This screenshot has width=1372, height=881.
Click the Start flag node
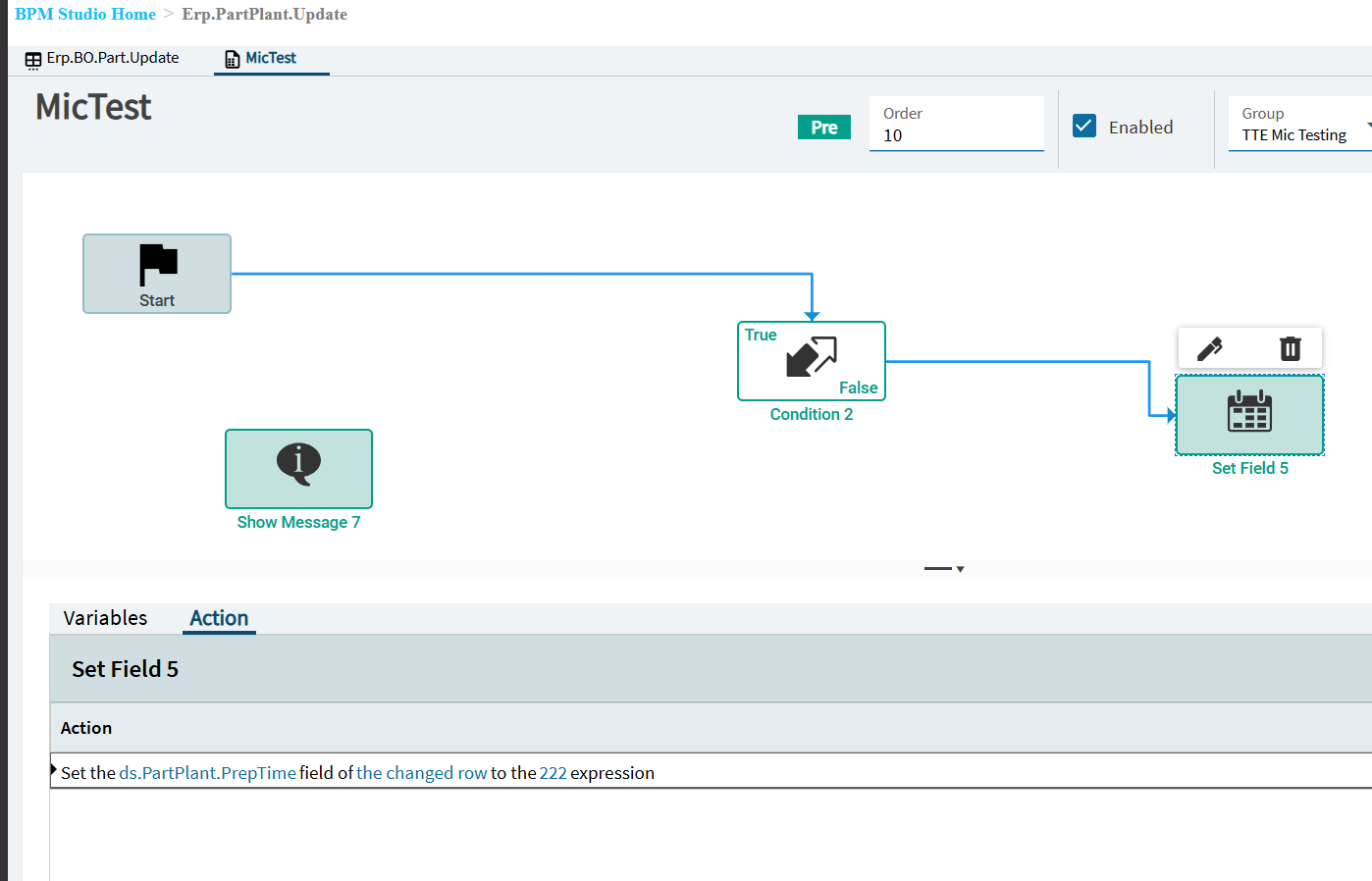point(157,274)
